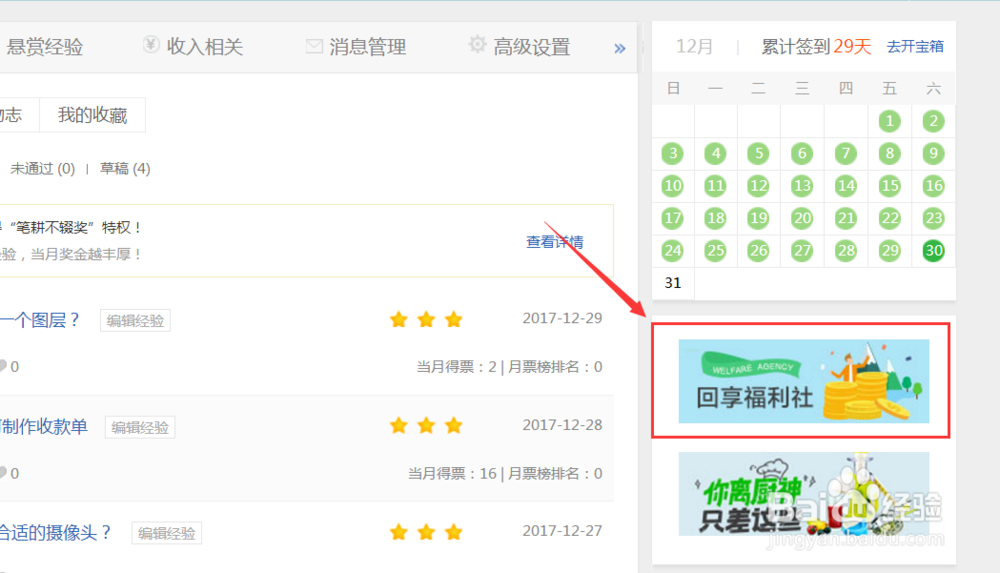This screenshot has height=573, width=1000.
Task: Filter by 未通过 (0)
Action: [42, 168]
